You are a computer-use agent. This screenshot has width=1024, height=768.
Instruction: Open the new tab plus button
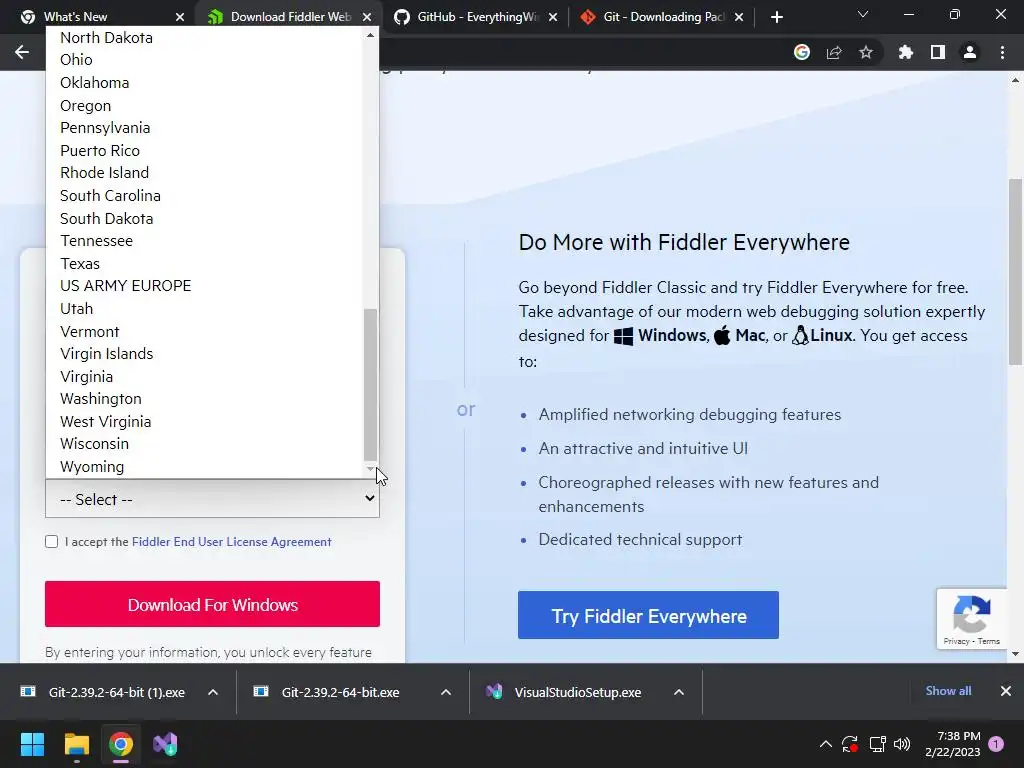[x=776, y=17]
